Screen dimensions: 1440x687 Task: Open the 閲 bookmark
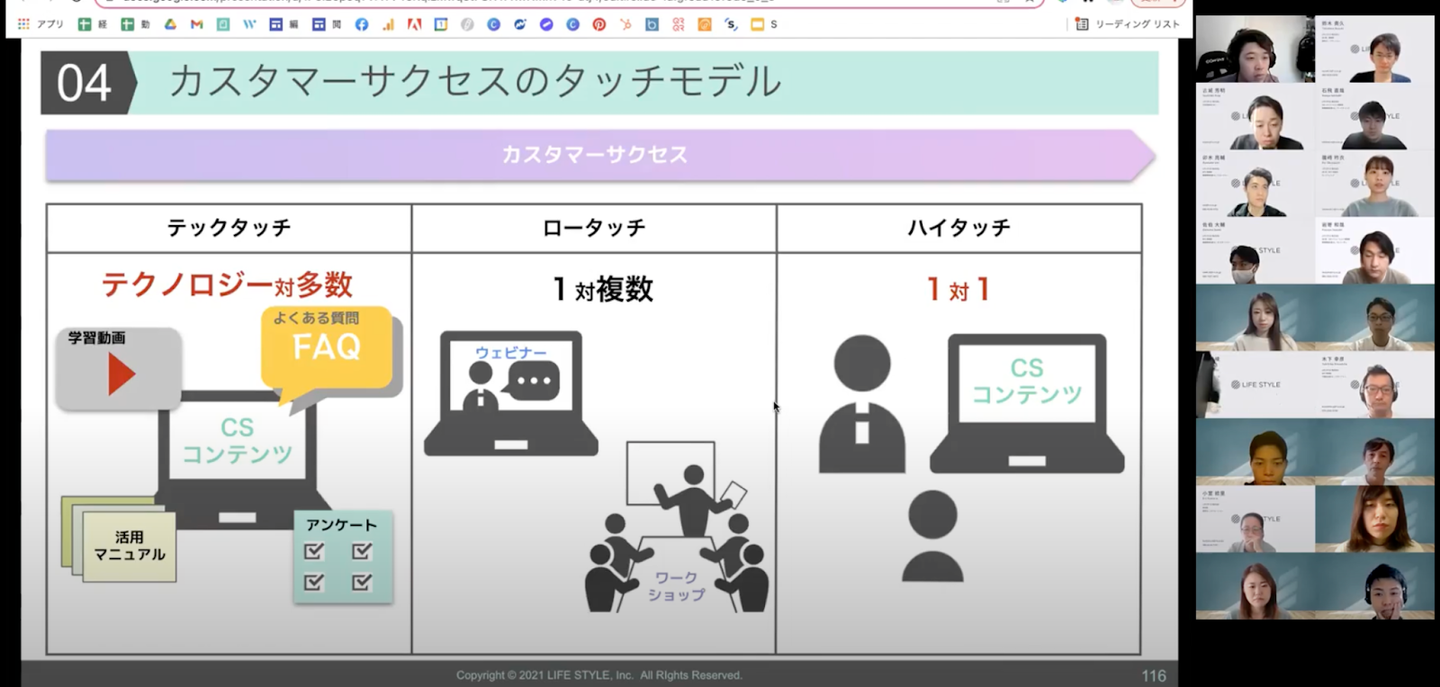coord(327,24)
